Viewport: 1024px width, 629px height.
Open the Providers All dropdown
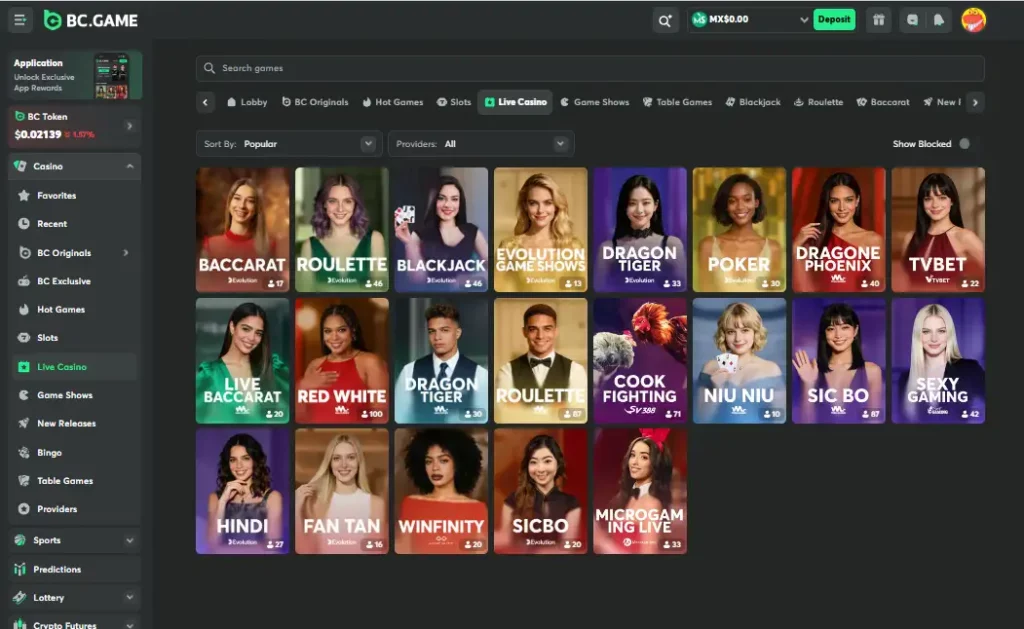[x=481, y=144]
